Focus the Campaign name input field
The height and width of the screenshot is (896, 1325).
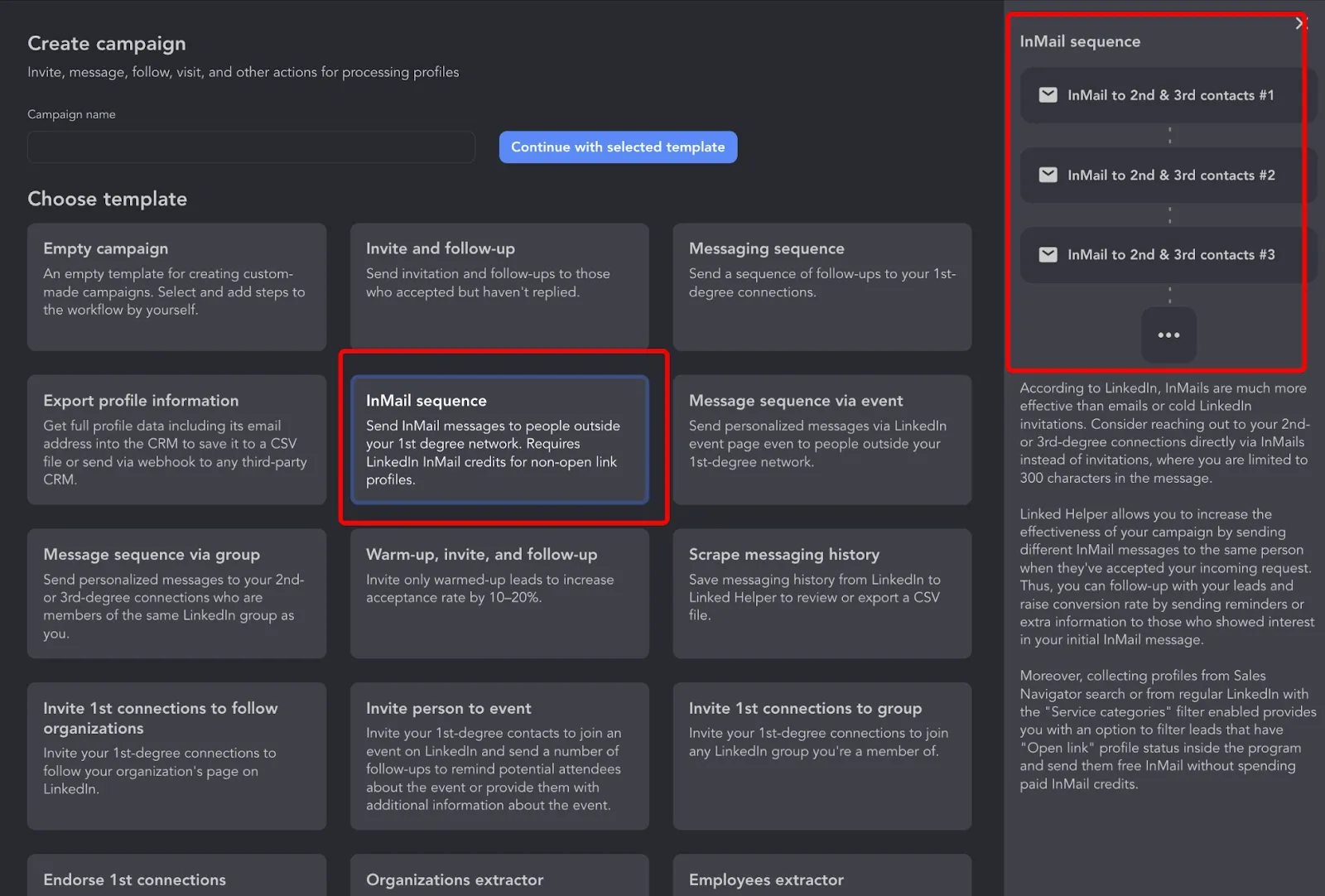[x=251, y=147]
